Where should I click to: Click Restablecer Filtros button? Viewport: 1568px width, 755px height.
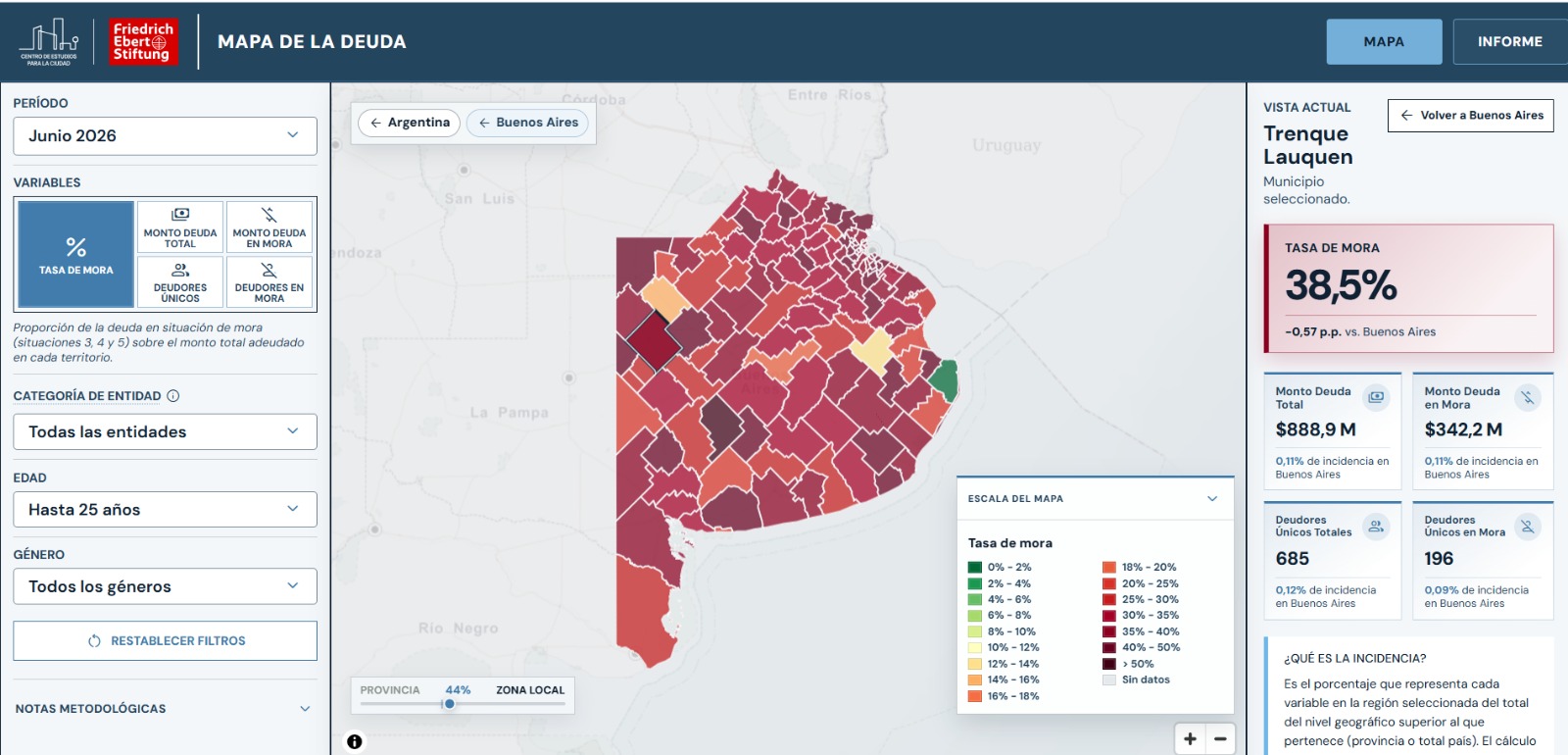pyautogui.click(x=165, y=641)
